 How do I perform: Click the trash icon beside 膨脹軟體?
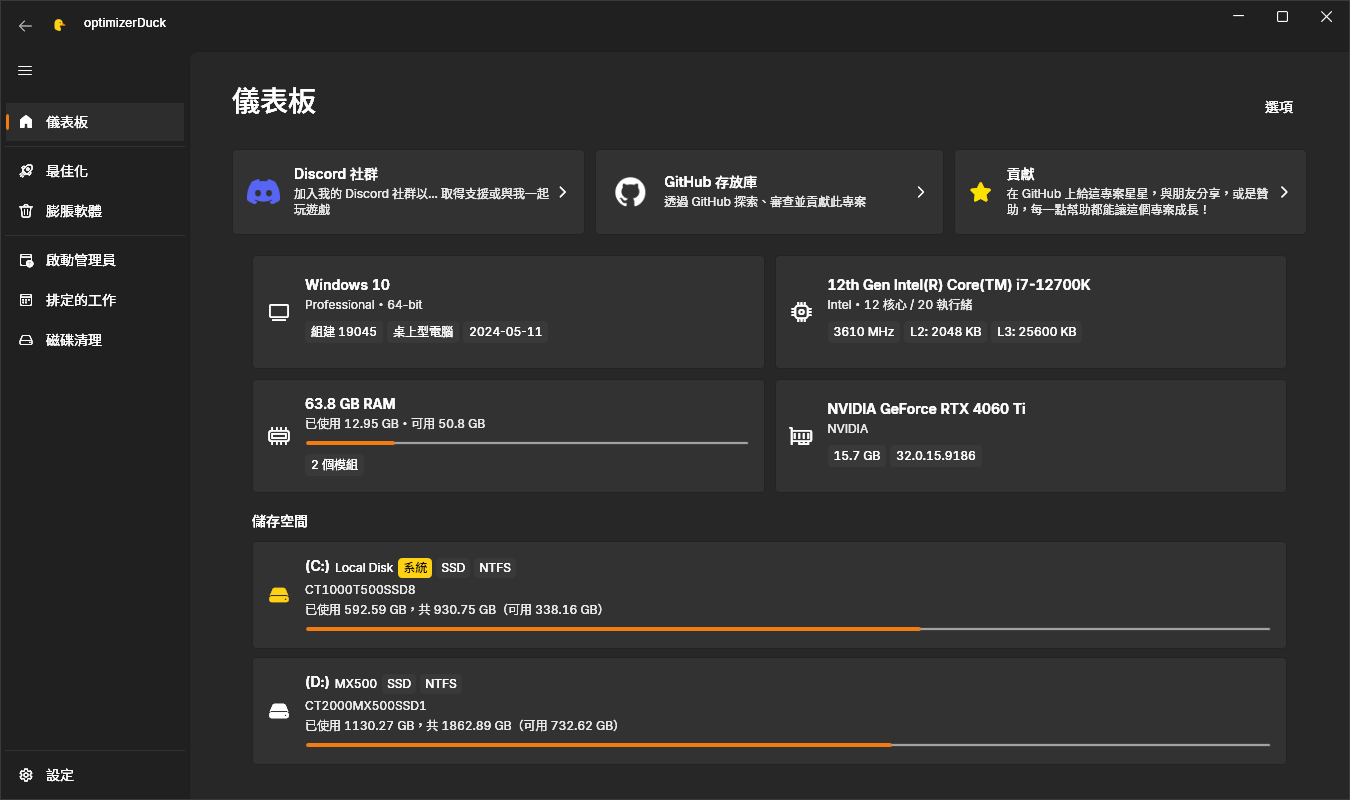26,211
